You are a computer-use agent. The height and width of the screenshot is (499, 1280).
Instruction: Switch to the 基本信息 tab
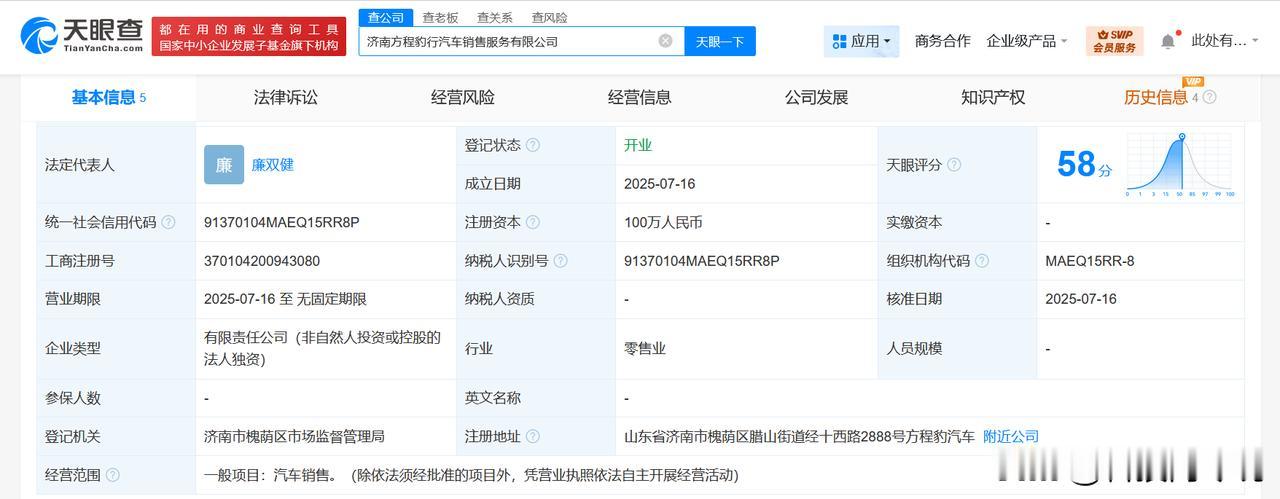click(108, 97)
